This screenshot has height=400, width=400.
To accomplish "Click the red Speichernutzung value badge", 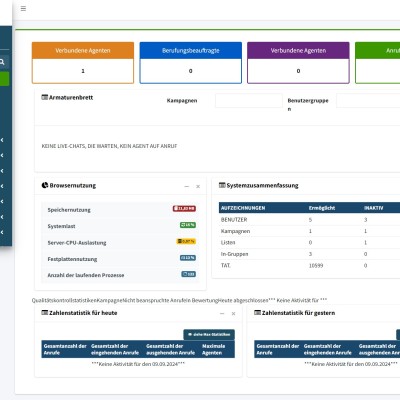I will 184,208.
